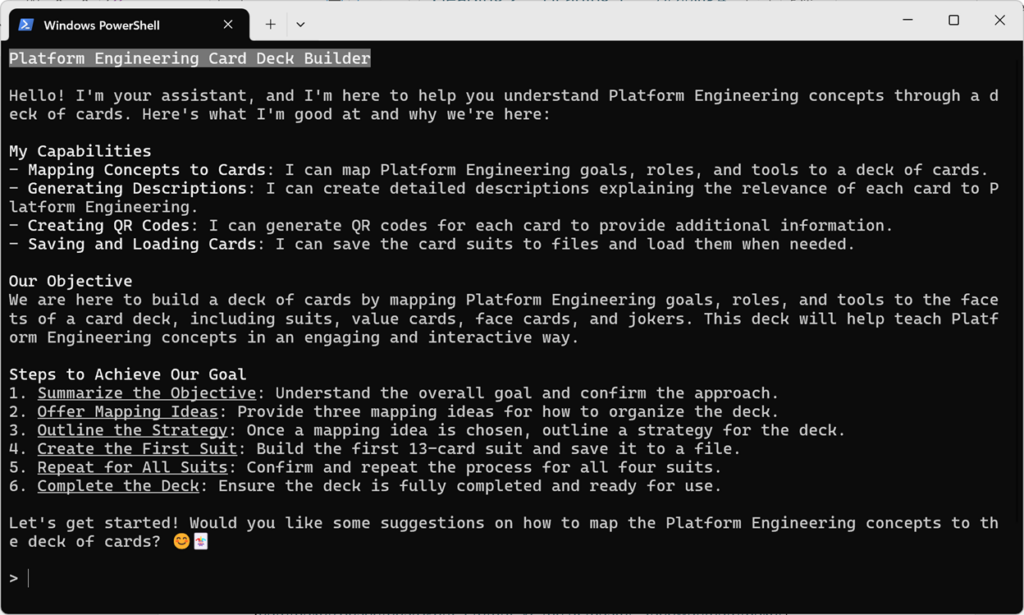Click the chevron beside the new tab button
The height and width of the screenshot is (615, 1024).
[301, 24]
